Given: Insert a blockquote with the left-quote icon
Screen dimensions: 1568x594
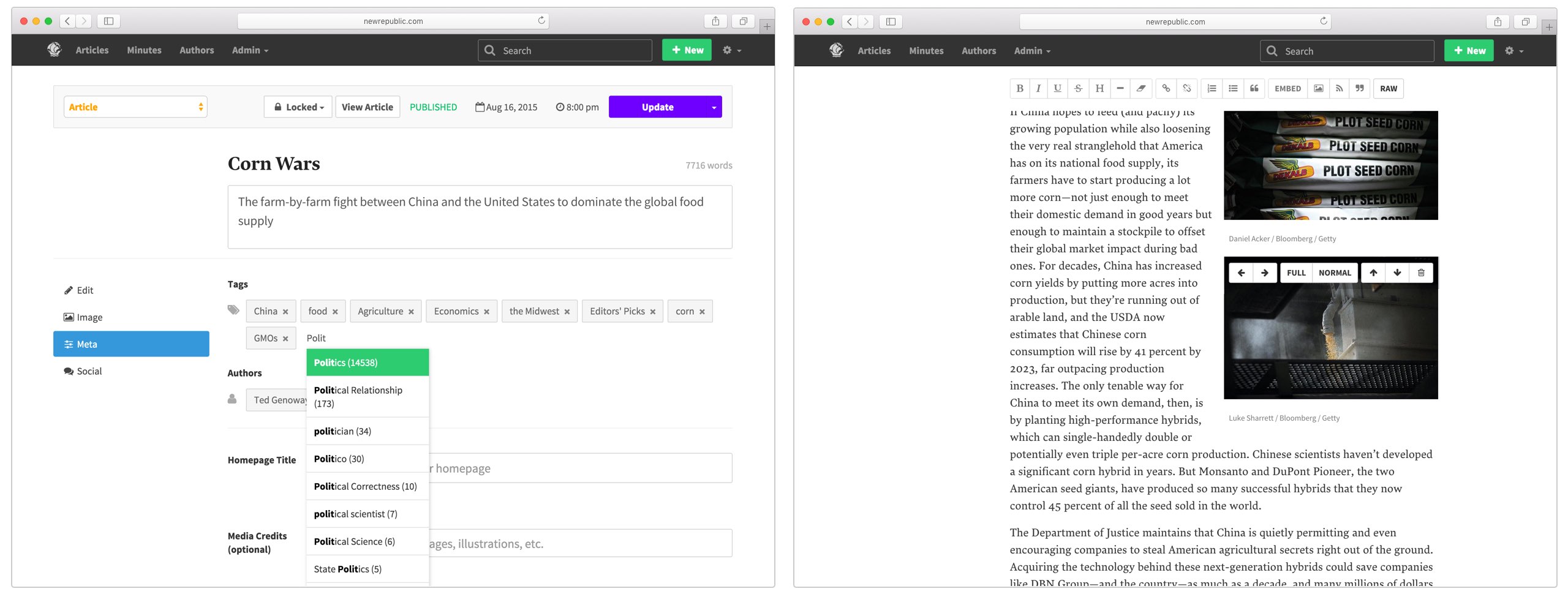Looking at the screenshot, I should (x=1254, y=88).
